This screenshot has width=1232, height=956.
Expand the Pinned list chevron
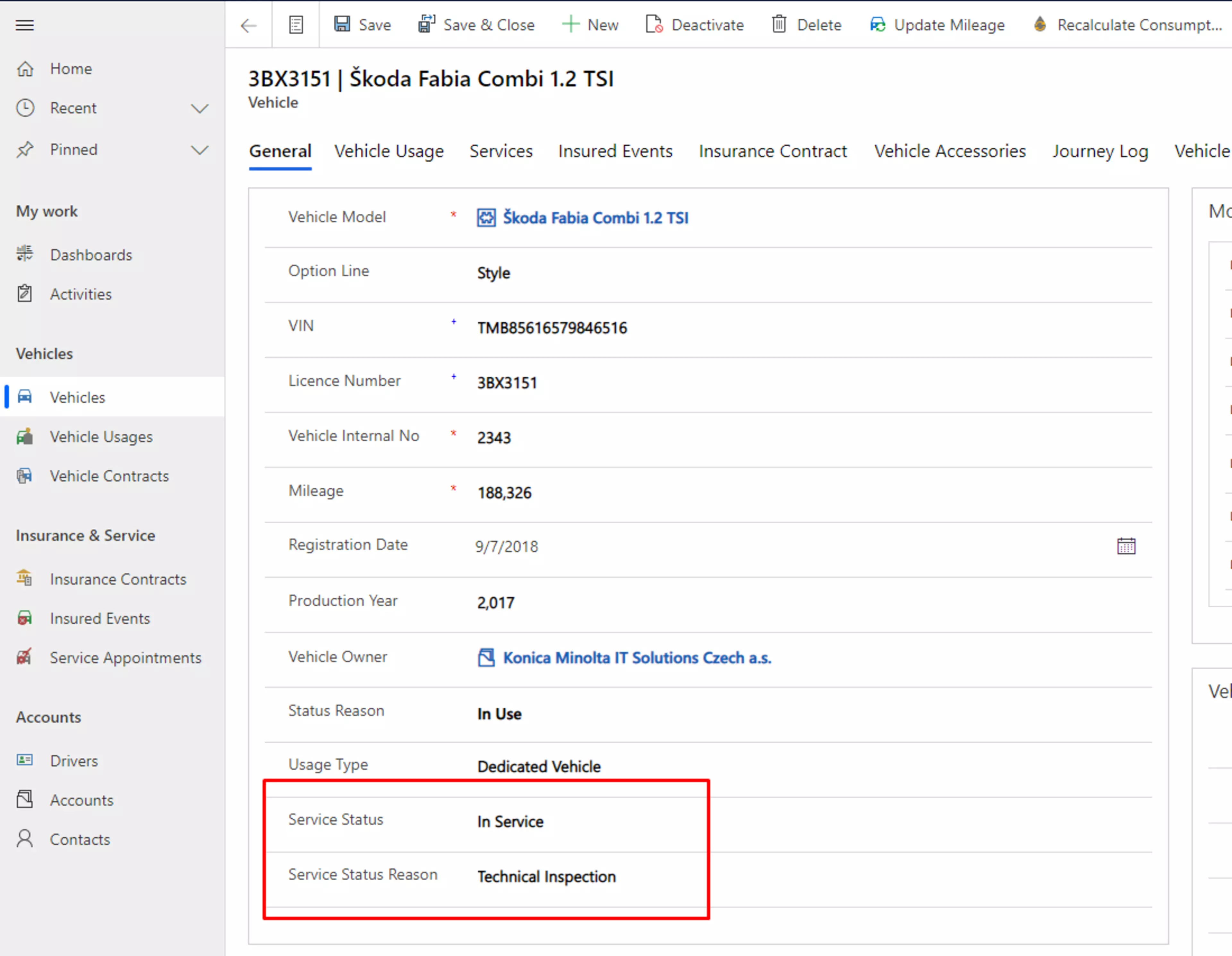pos(200,150)
